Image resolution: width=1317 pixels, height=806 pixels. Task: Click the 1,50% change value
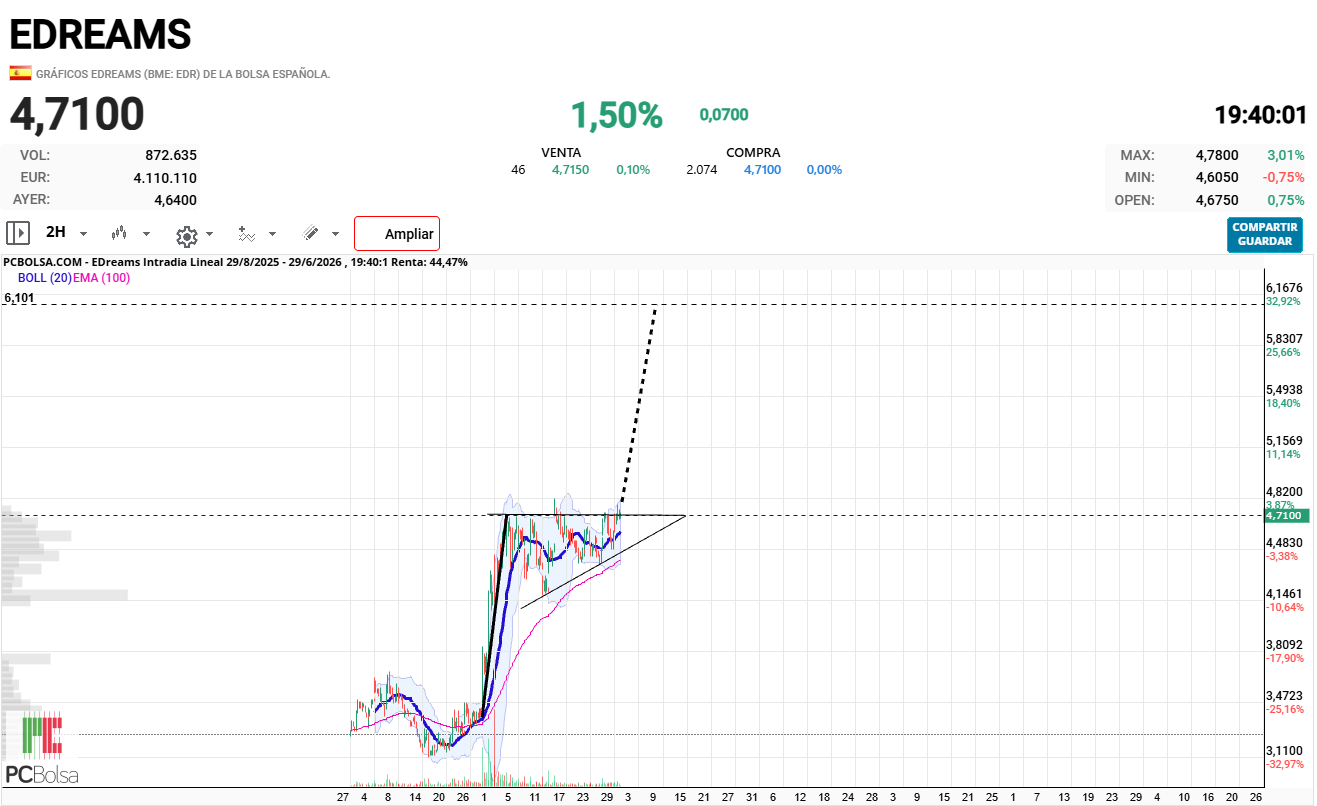[617, 115]
